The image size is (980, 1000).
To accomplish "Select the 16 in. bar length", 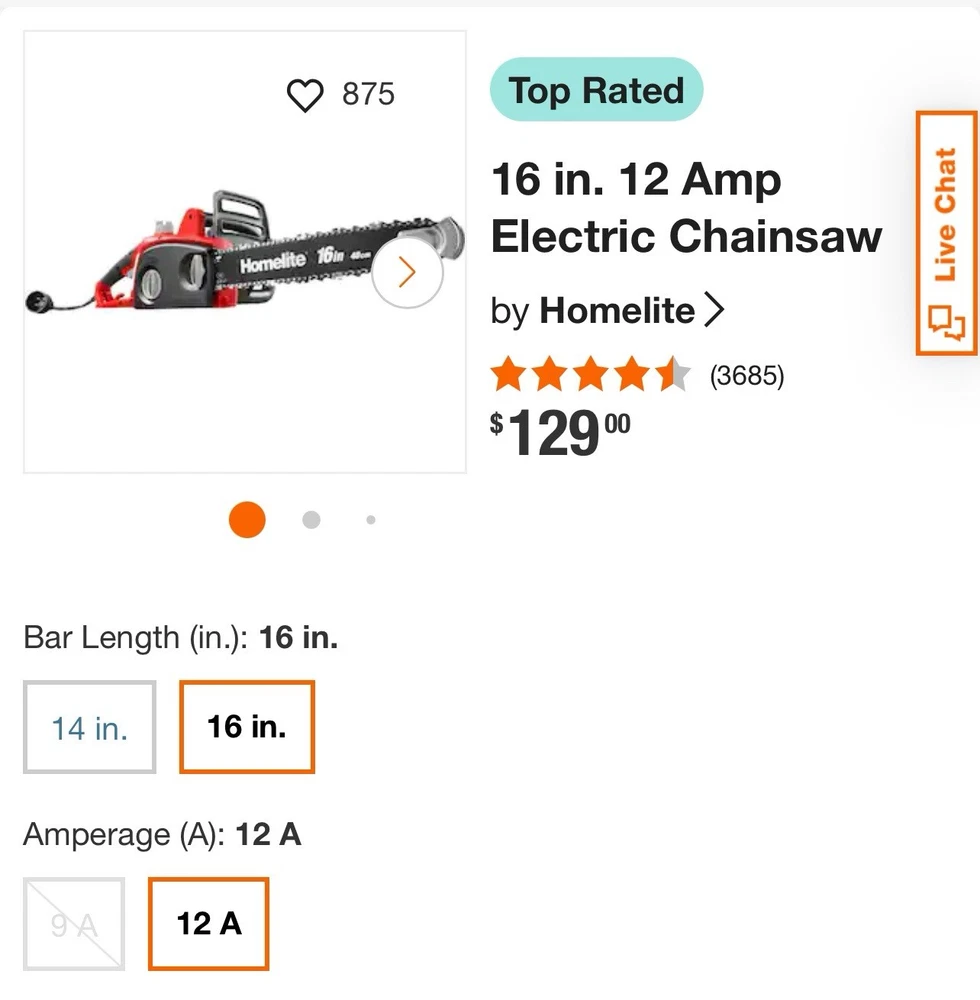I will 247,727.
